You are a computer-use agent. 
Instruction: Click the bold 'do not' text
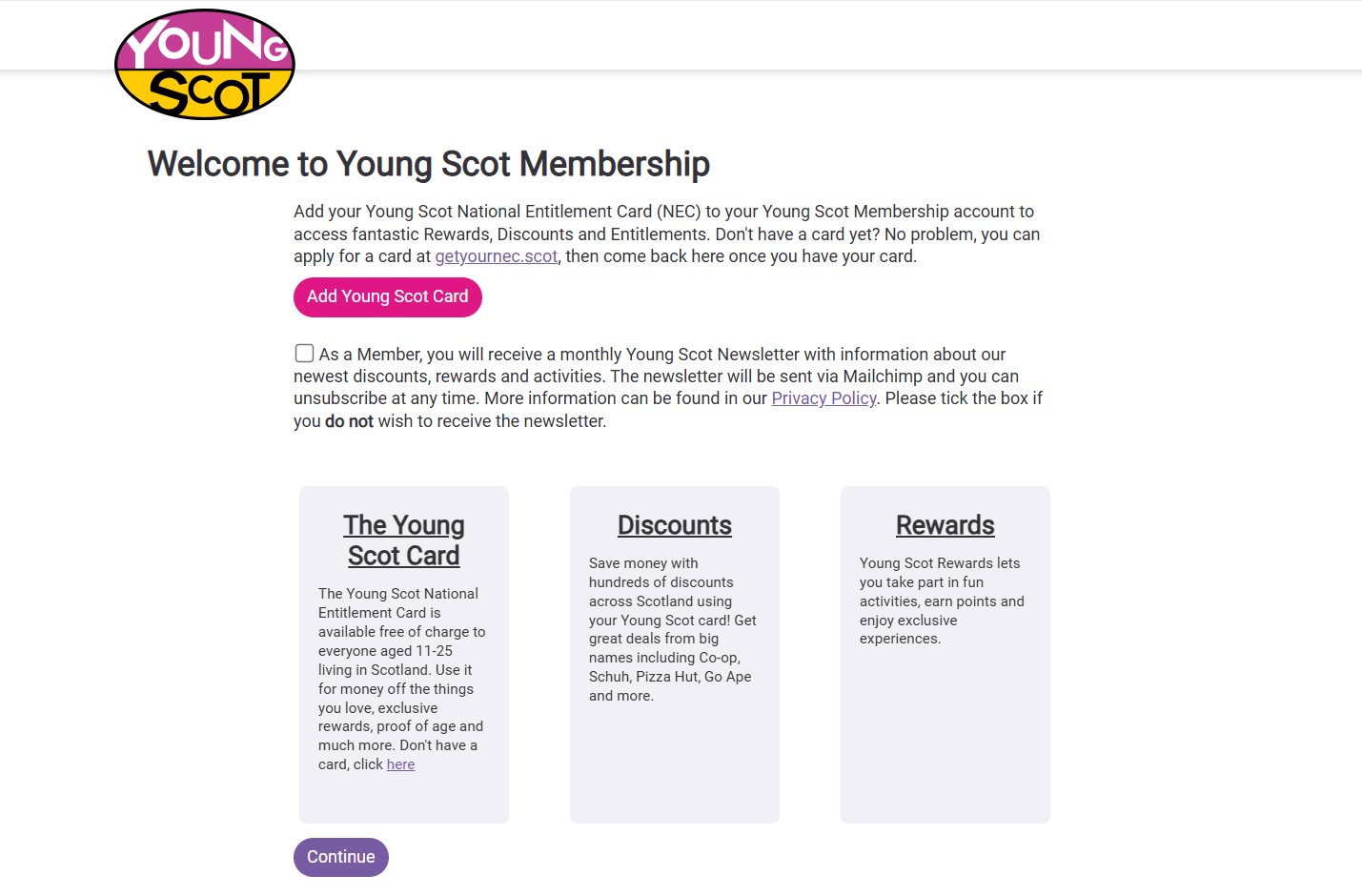point(349,421)
